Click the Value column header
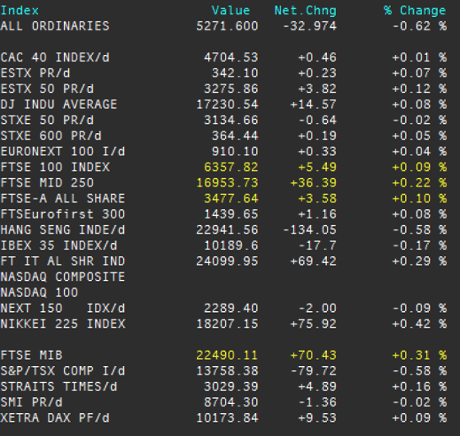Image resolution: width=460 pixels, height=436 pixels. [231, 10]
